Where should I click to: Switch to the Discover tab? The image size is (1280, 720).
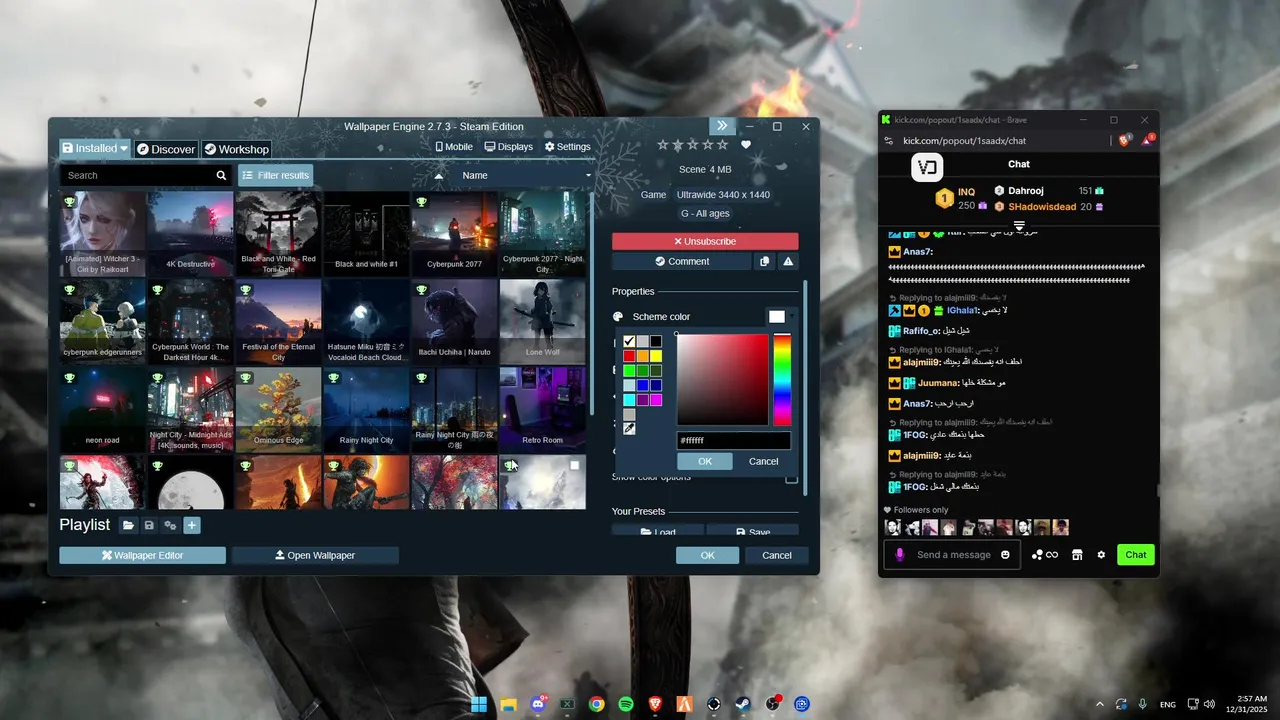click(x=166, y=149)
